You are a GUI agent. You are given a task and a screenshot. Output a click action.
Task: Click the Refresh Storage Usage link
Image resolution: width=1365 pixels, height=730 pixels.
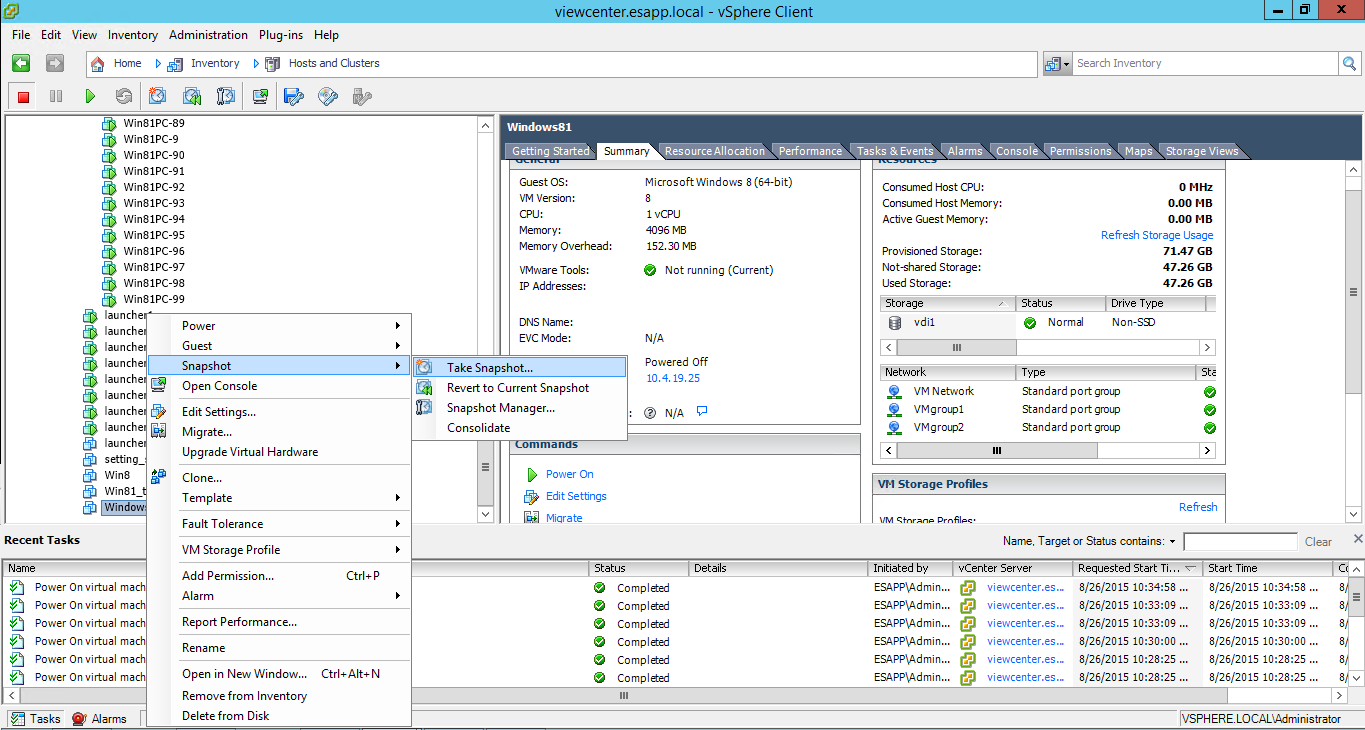(1157, 235)
